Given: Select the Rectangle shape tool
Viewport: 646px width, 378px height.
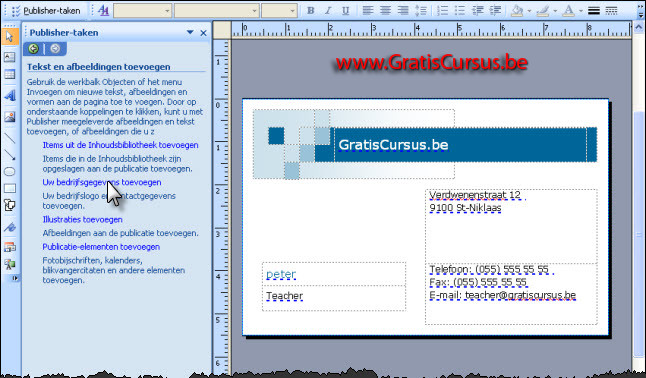Looking at the screenshot, I should click(x=9, y=188).
